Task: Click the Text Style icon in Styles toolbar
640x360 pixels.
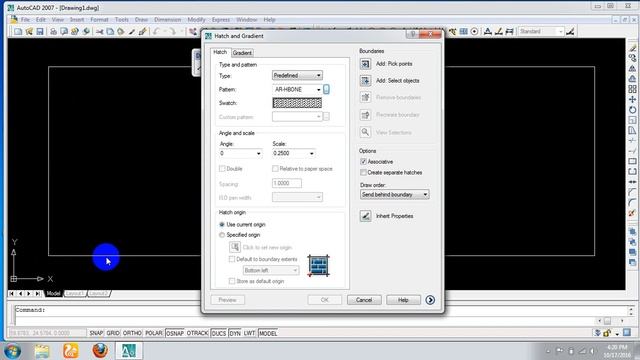Action: click(x=487, y=31)
